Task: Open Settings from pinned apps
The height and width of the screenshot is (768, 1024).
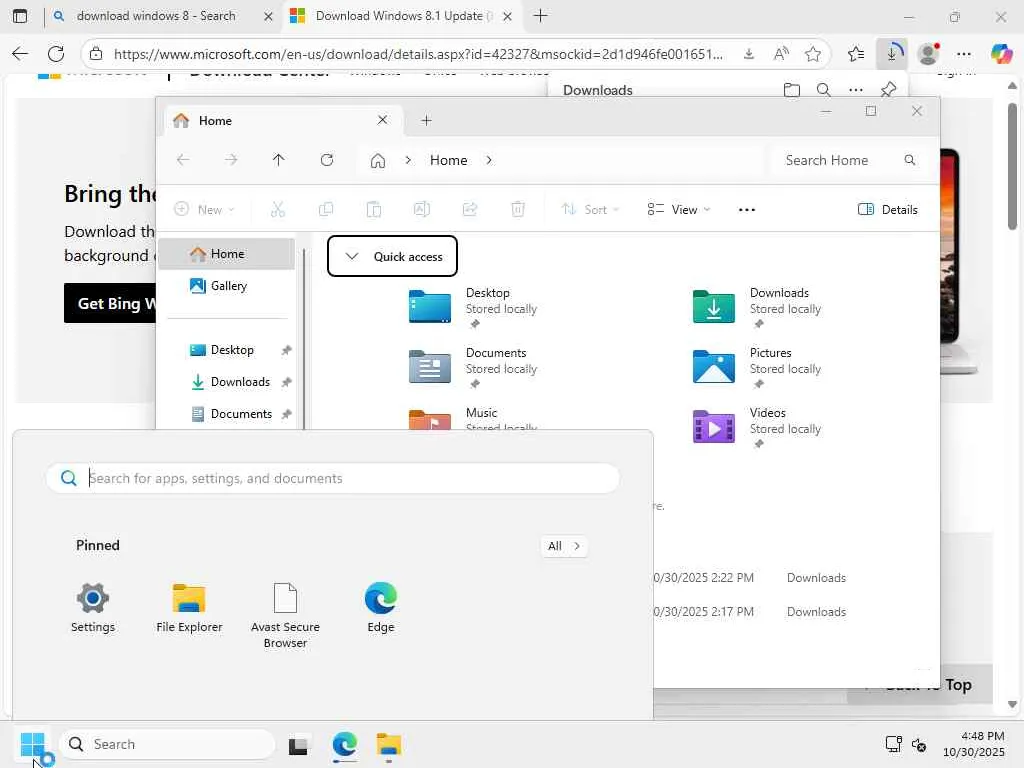Action: [x=93, y=607]
